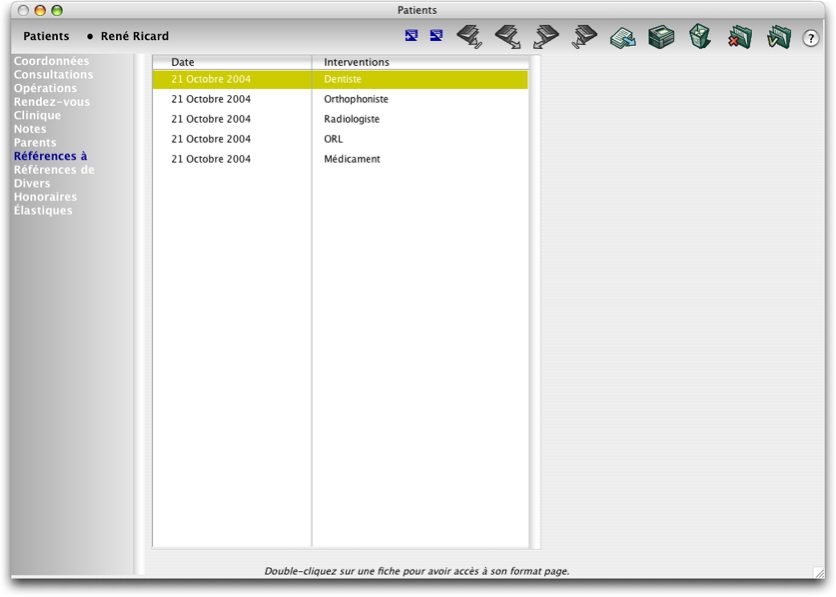Select the Radiologiste intervention row
The width and height of the screenshot is (836, 597).
coord(340,119)
